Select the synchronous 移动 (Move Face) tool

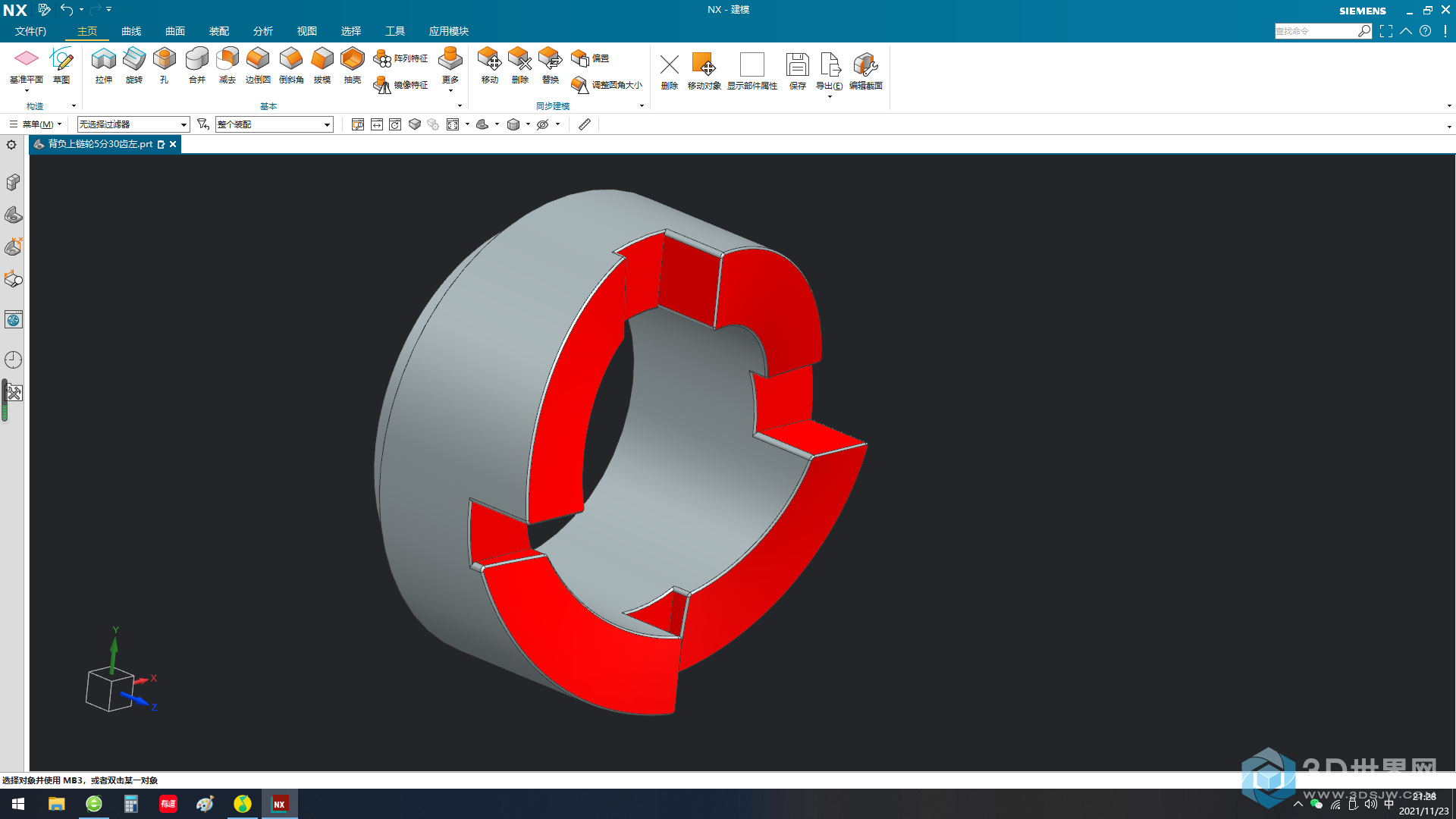pos(489,65)
